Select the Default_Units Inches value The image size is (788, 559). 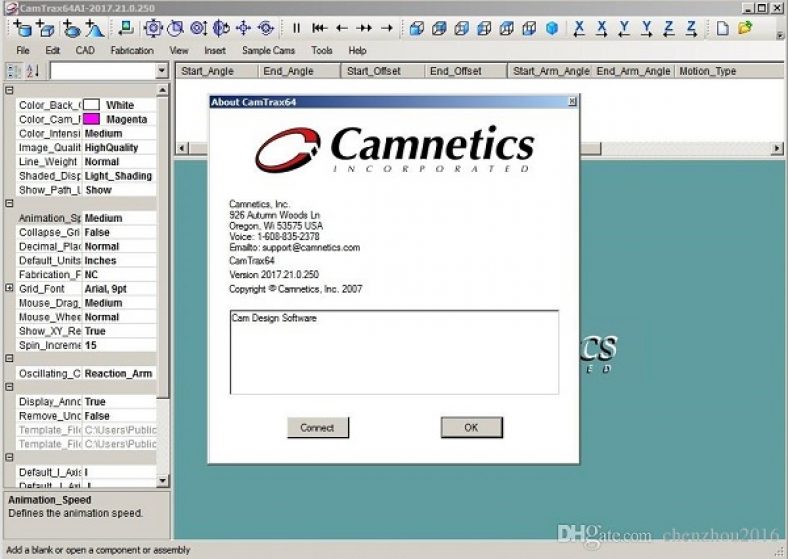pyautogui.click(x=120, y=260)
